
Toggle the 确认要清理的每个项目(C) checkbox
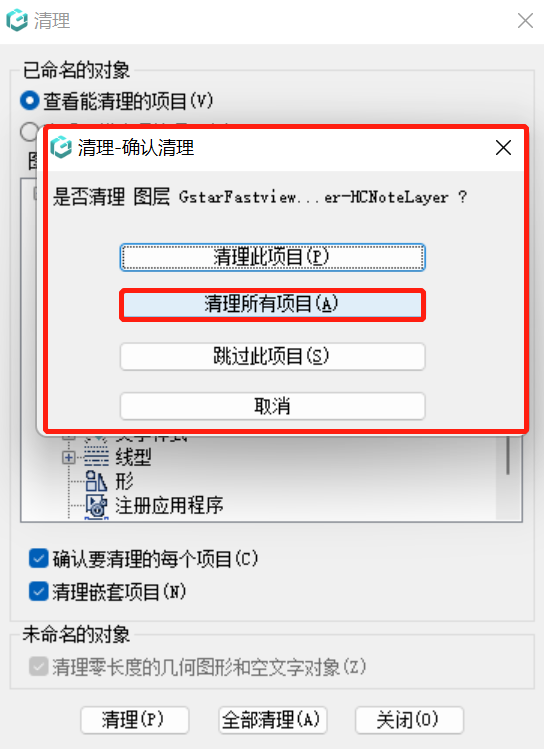pyautogui.click(x=39, y=558)
